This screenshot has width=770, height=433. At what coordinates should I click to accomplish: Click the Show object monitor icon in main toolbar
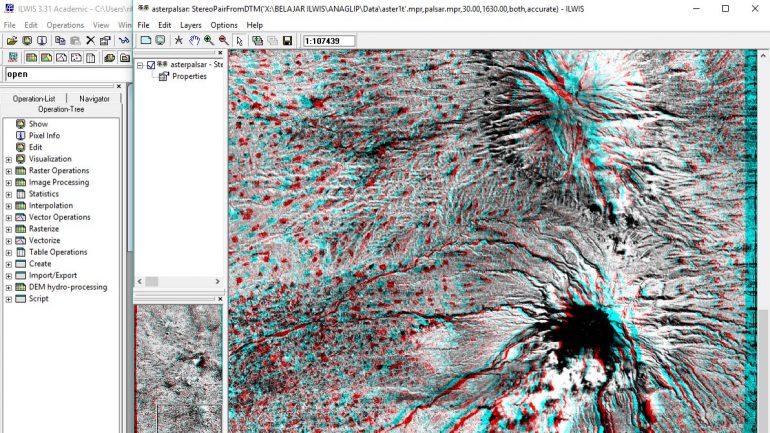(27, 41)
